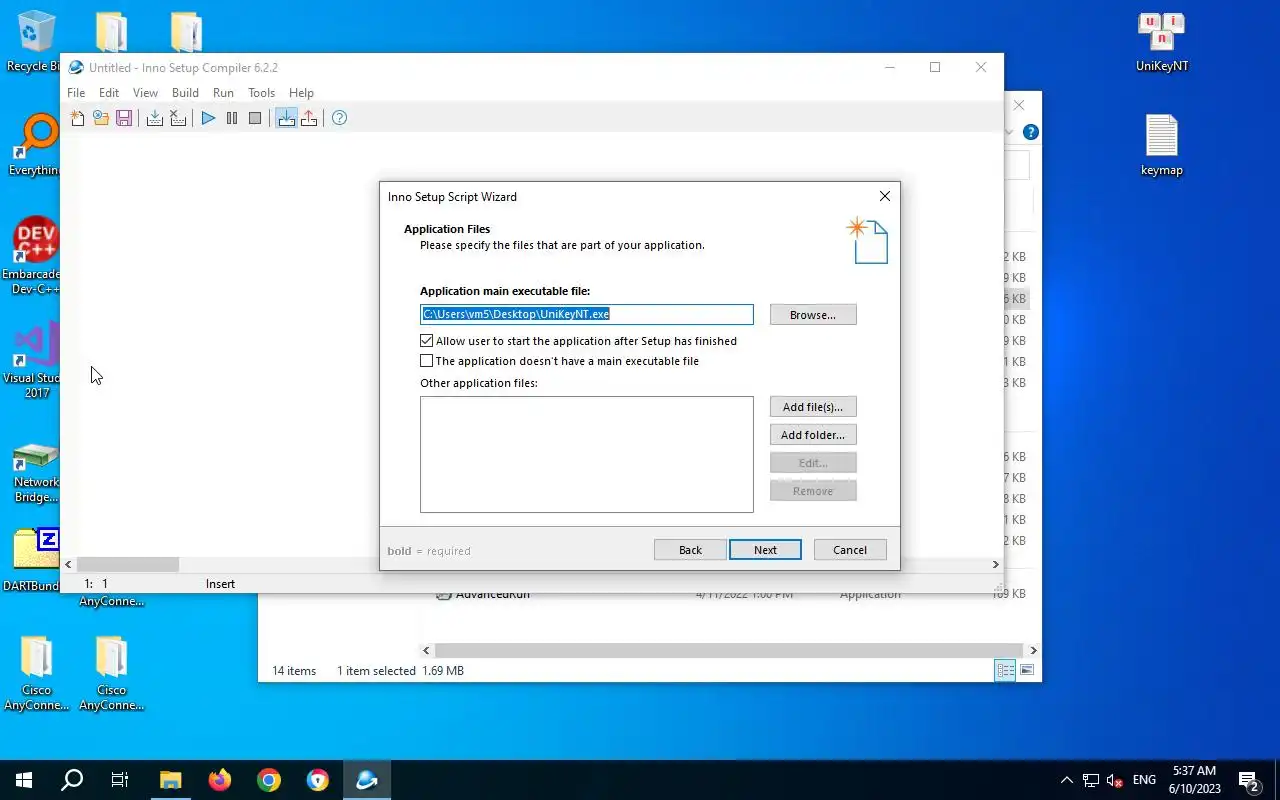Click the Windows Start button
Screen dimensions: 1280x800
click(24, 780)
